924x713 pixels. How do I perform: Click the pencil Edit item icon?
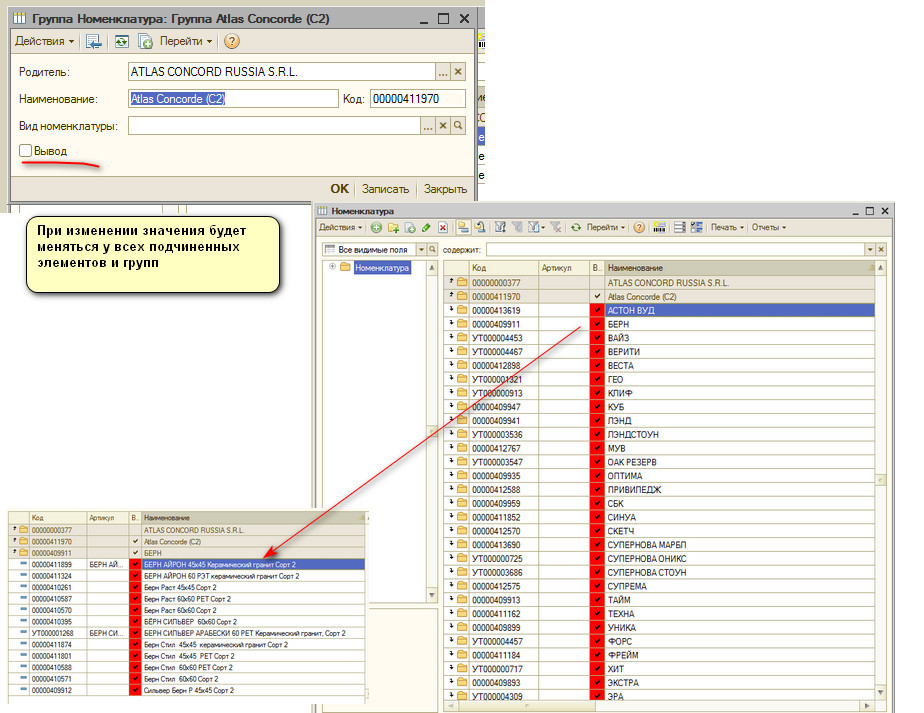(x=426, y=228)
